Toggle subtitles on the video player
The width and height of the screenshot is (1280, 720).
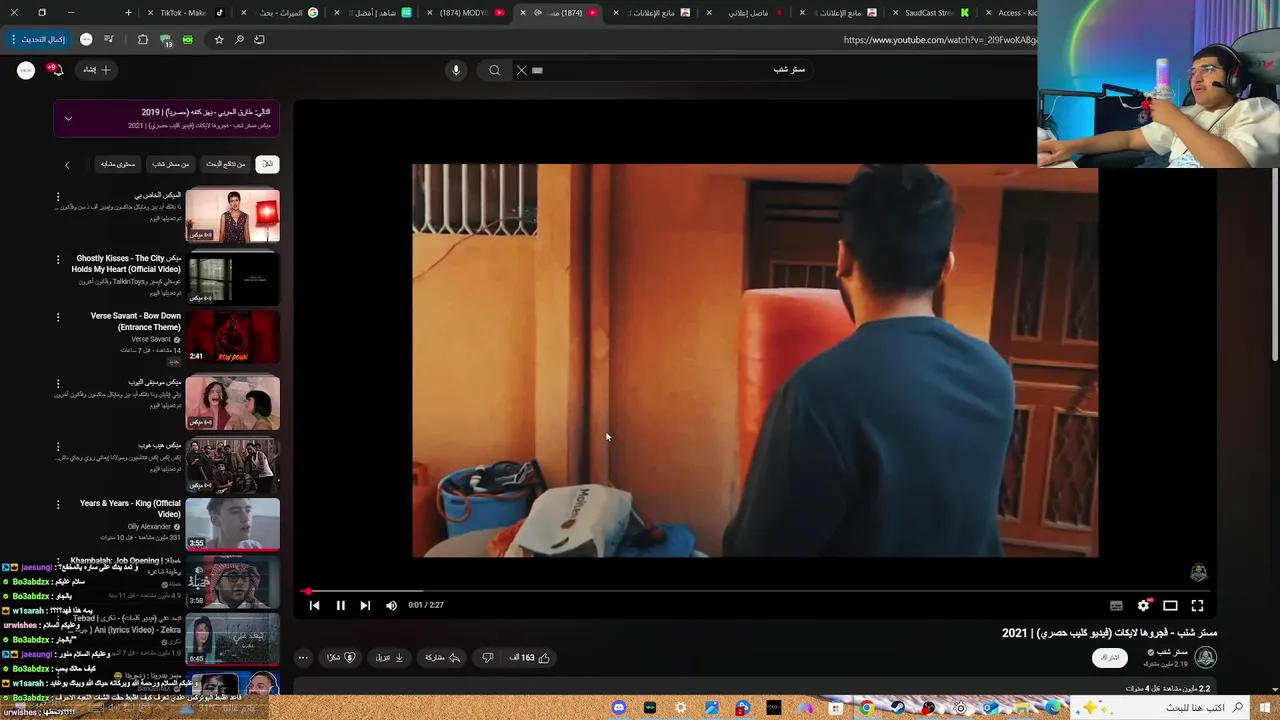1116,605
